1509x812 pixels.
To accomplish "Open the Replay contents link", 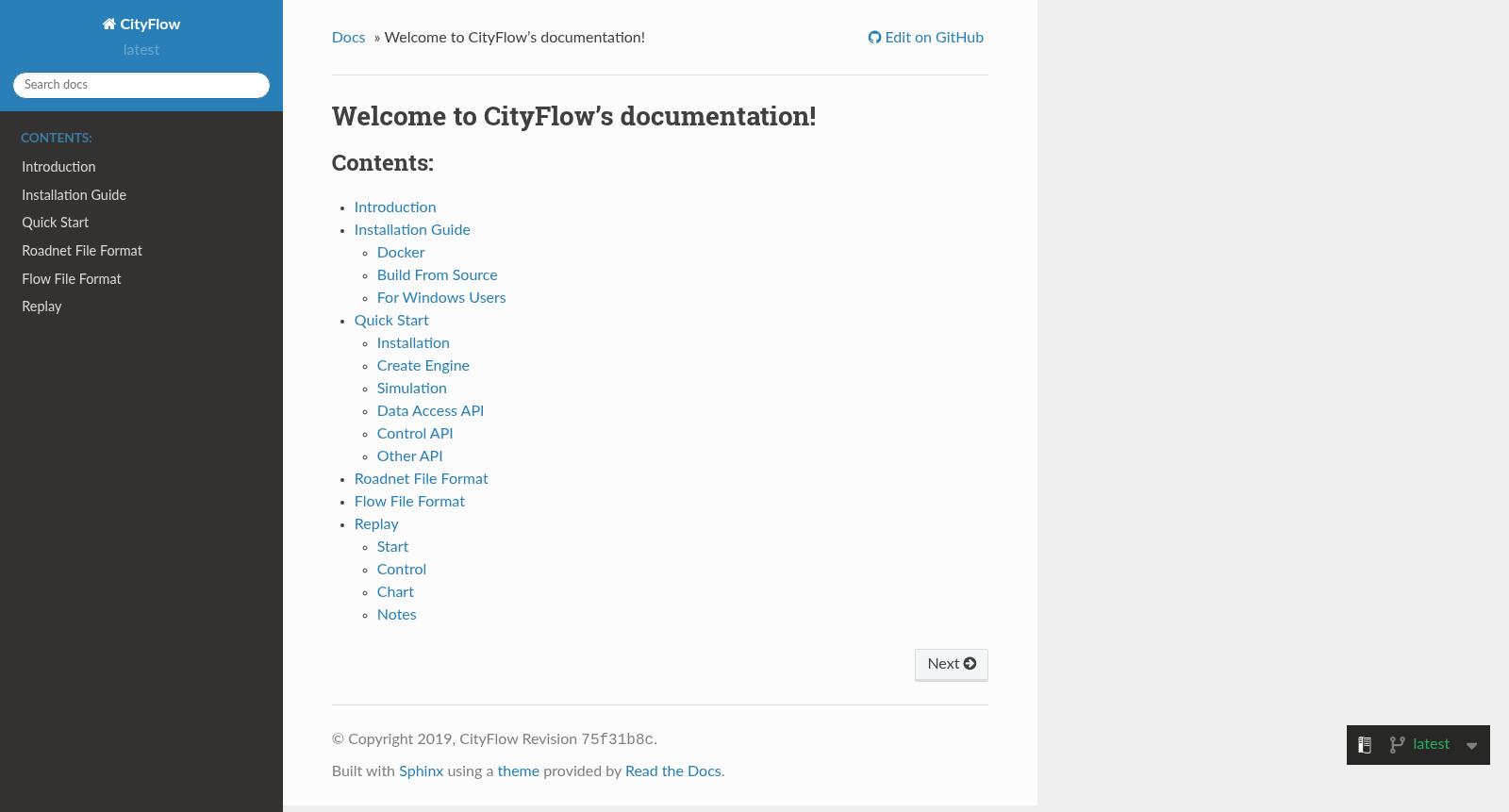I will [376, 524].
